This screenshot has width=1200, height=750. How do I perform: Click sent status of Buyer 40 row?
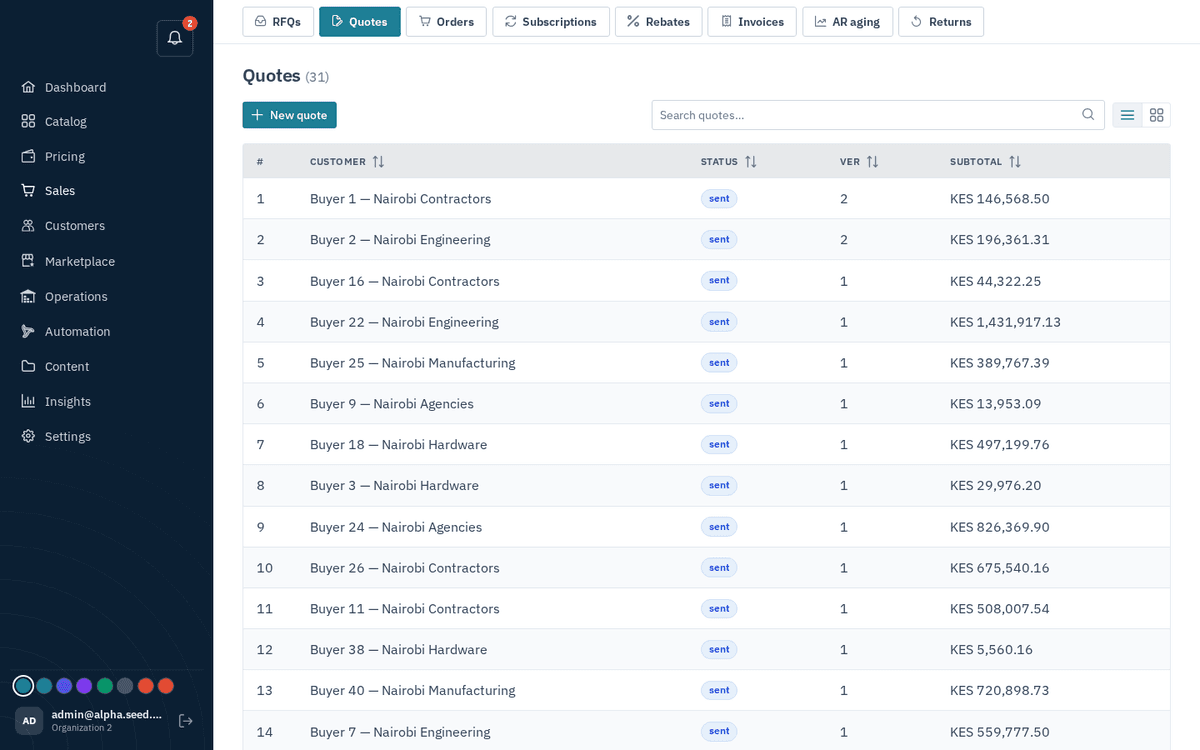click(x=719, y=690)
